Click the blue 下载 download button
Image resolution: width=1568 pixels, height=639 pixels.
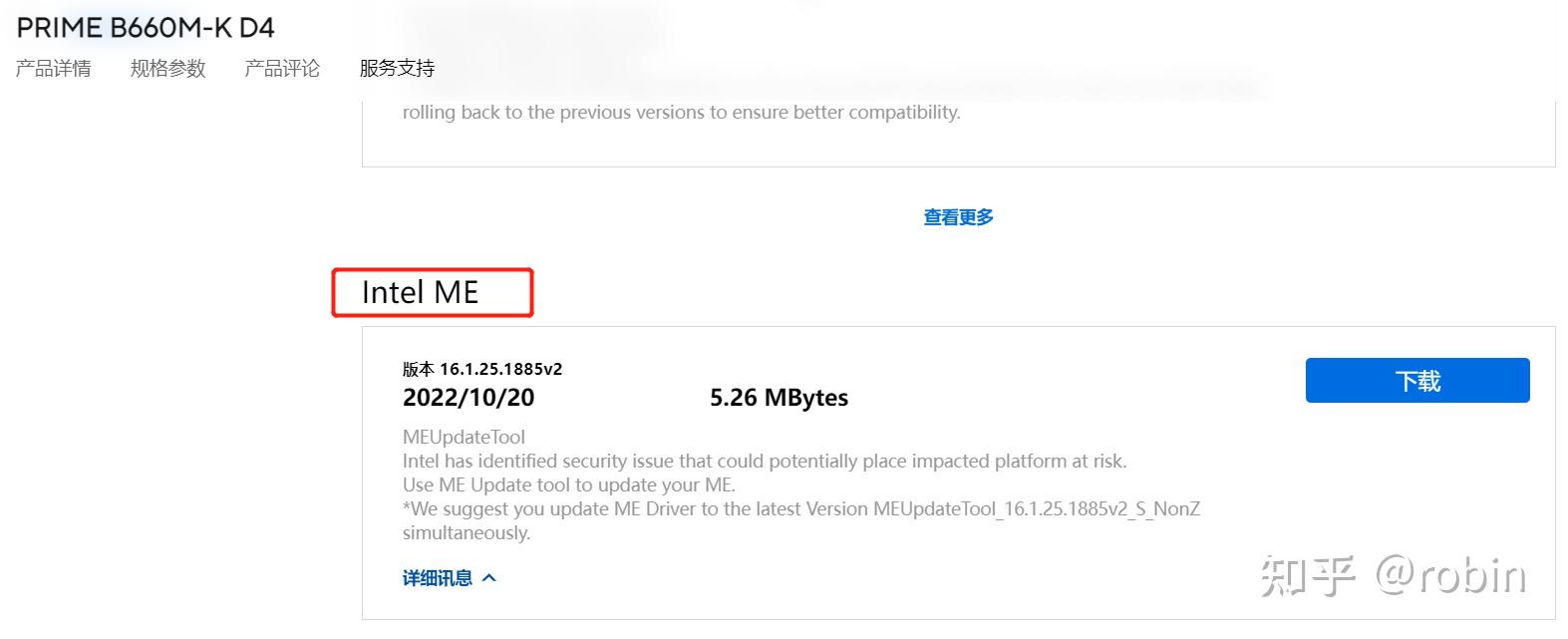coord(1416,380)
